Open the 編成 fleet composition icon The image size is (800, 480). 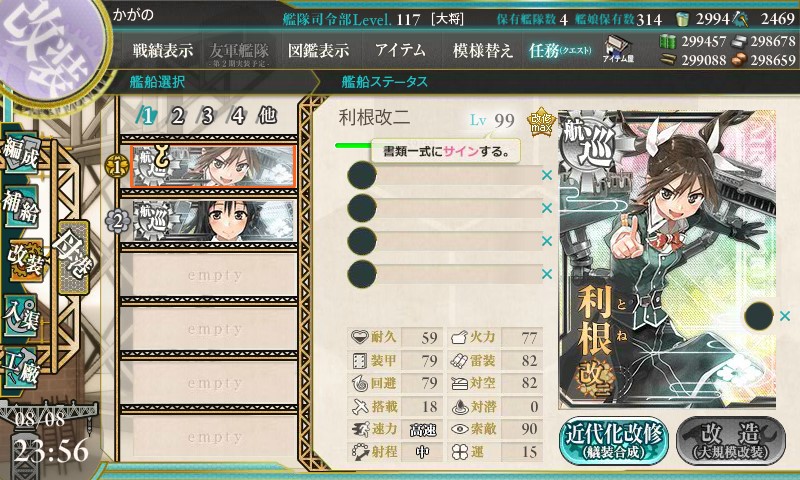tap(21, 154)
